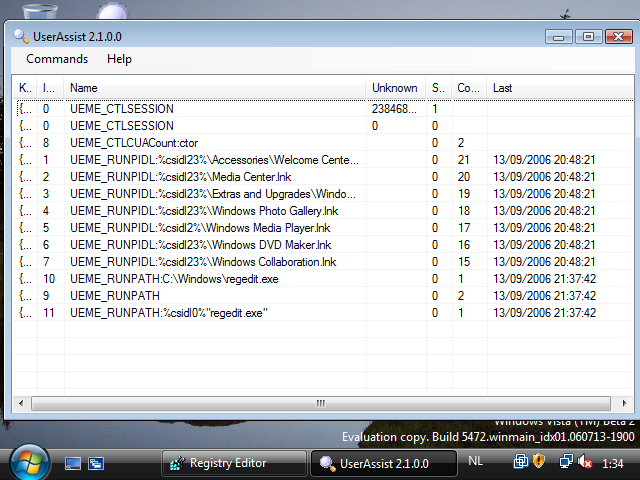Screen dimensions: 640x480
Task: Click the NL language bar indicator
Action: click(476, 462)
